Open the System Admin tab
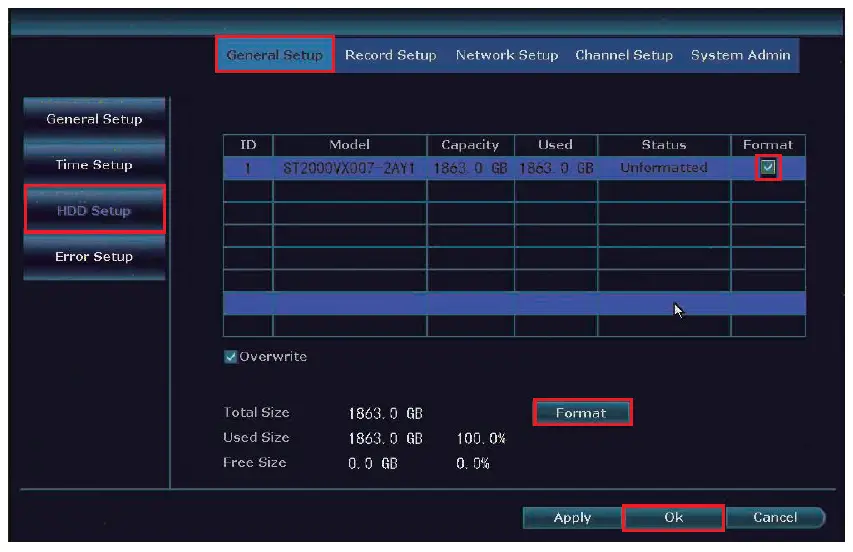This screenshot has height=552, width=853. point(740,55)
